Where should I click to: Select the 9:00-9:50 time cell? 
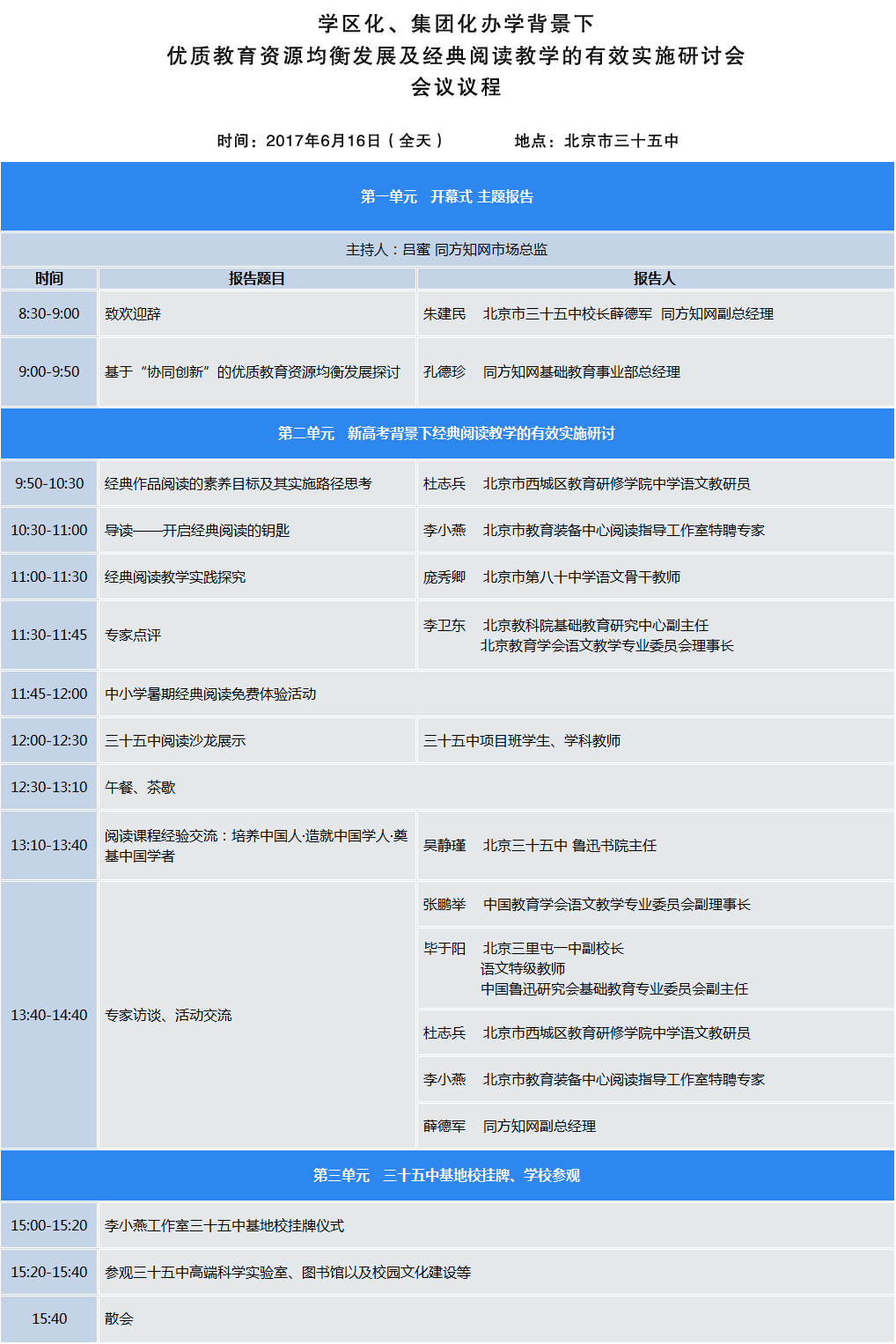pos(49,371)
